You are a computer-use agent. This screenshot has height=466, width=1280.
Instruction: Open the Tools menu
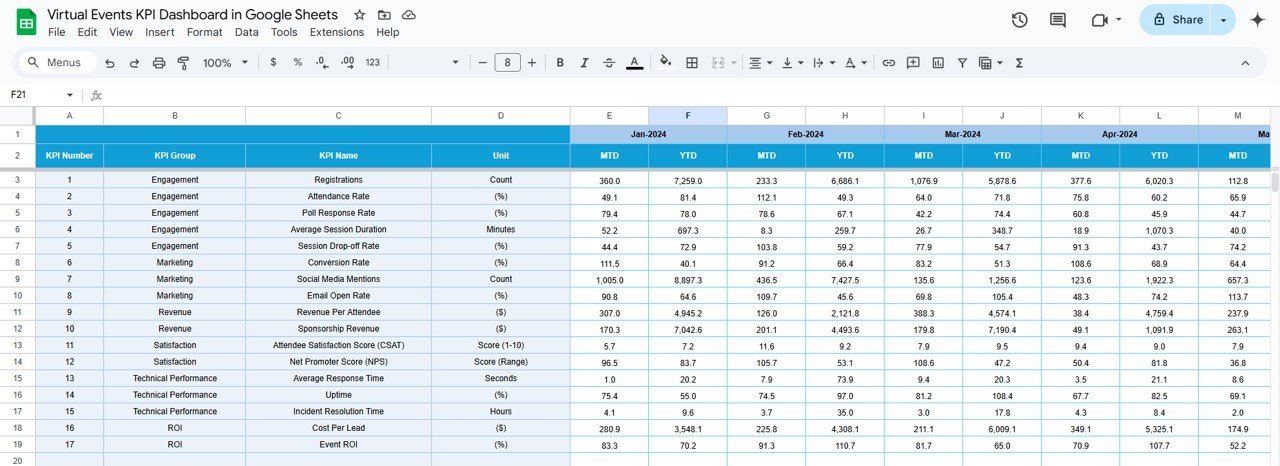point(284,32)
